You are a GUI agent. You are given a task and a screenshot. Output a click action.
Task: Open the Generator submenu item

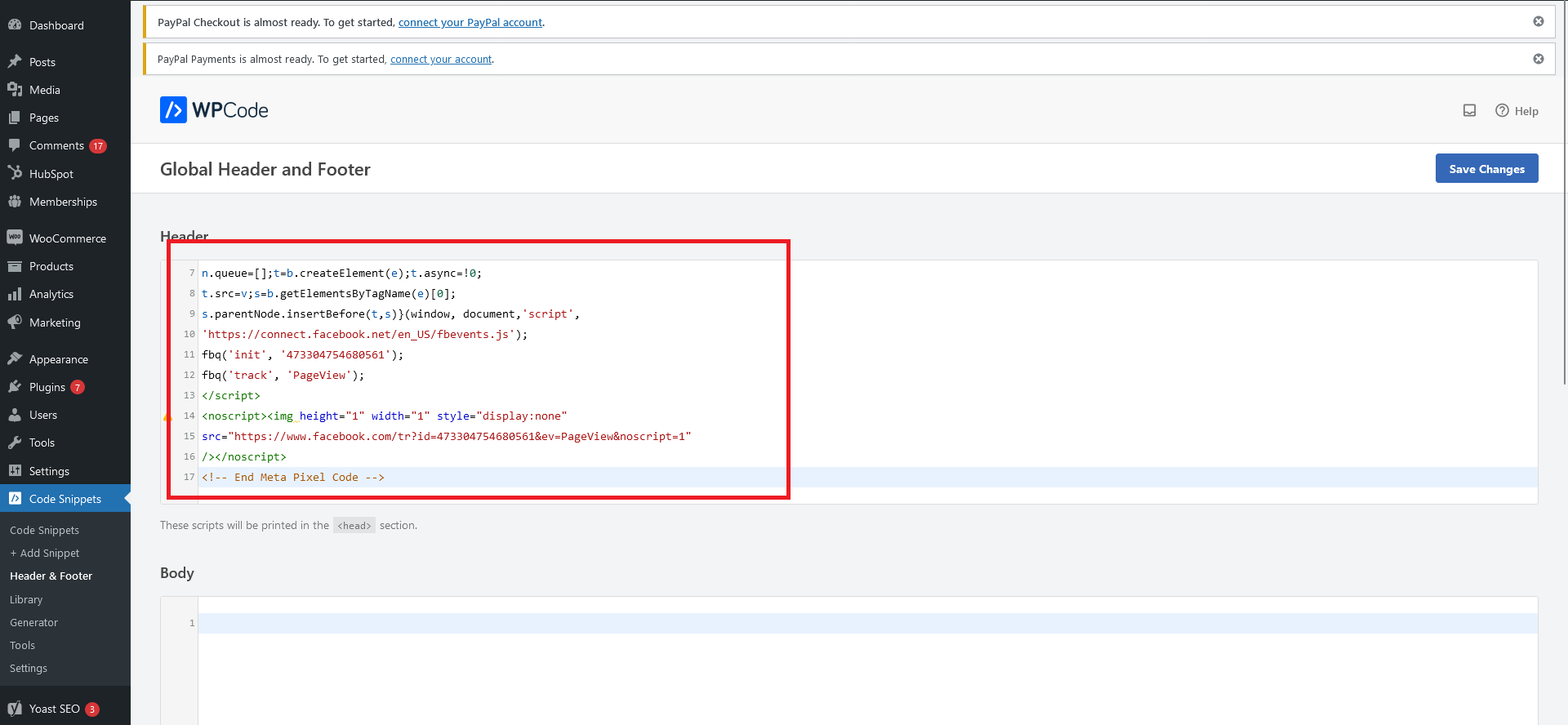click(x=33, y=622)
